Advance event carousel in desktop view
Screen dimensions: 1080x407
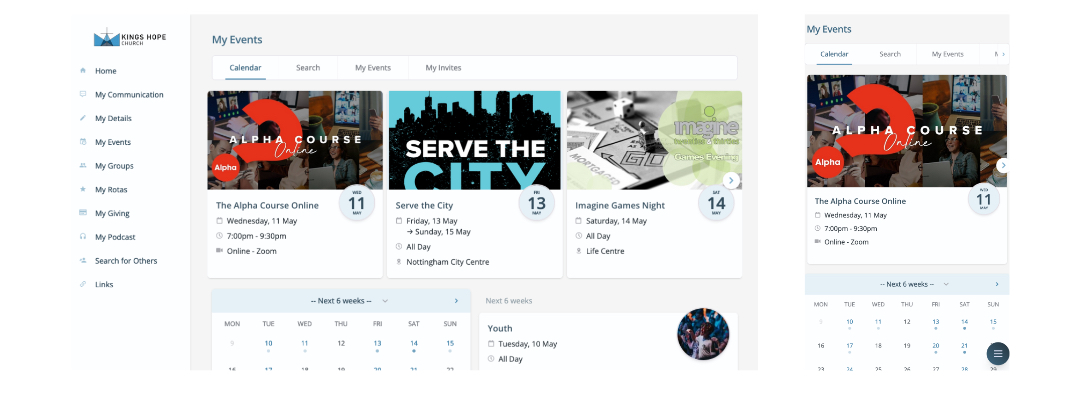(731, 180)
